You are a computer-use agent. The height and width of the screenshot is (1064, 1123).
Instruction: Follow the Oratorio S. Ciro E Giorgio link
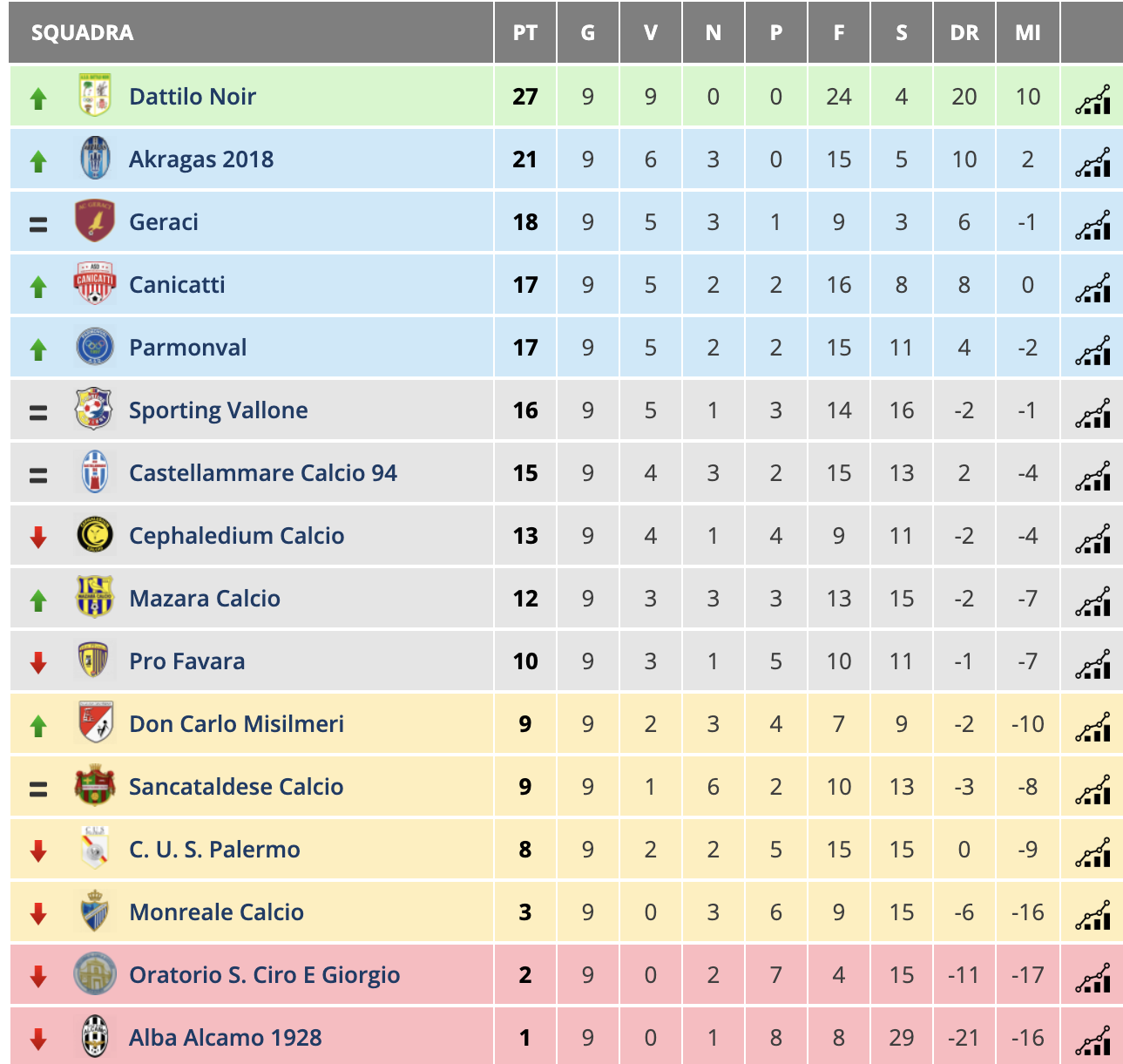click(265, 974)
